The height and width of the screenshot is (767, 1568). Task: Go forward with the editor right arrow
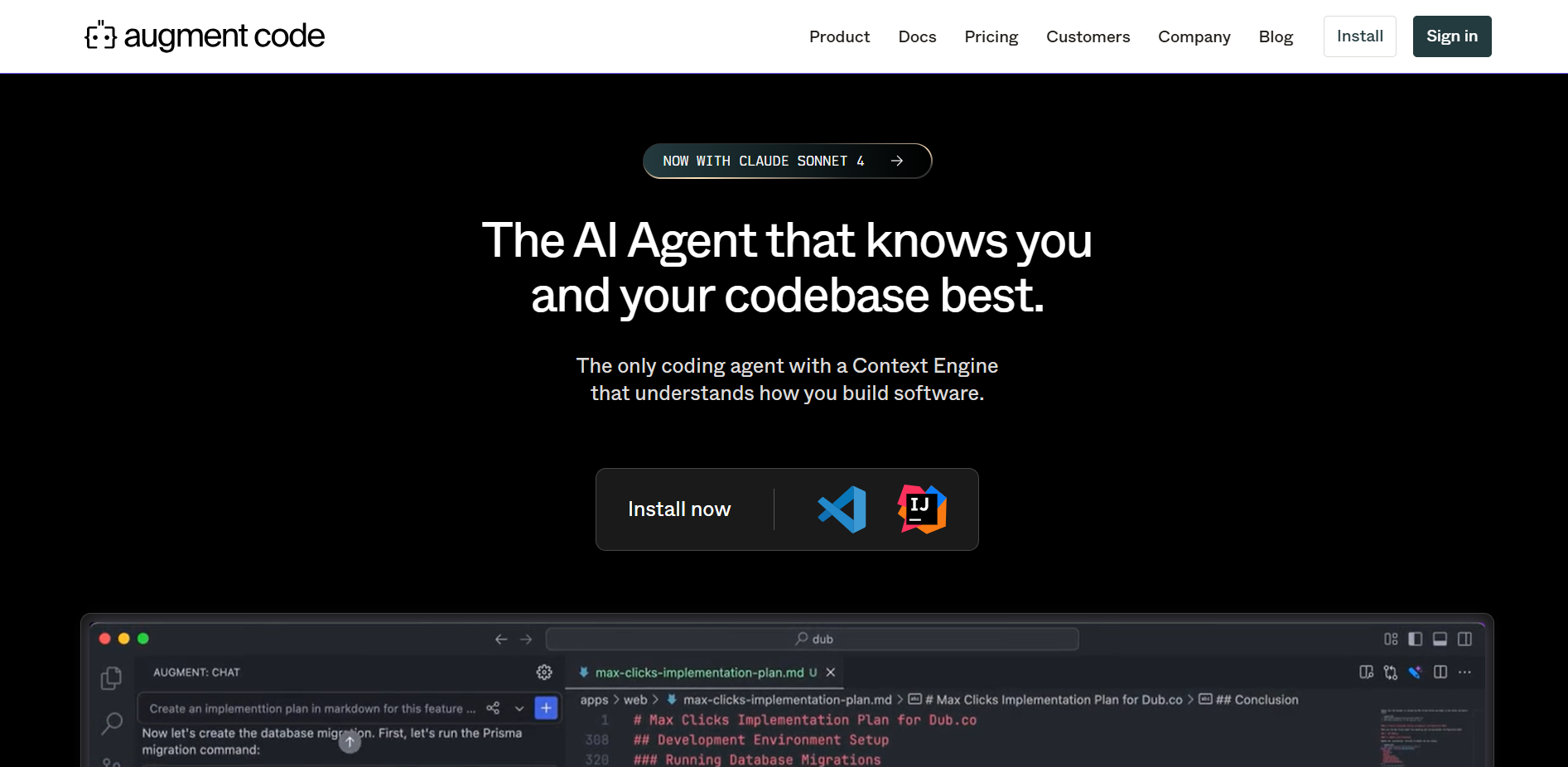coord(526,639)
